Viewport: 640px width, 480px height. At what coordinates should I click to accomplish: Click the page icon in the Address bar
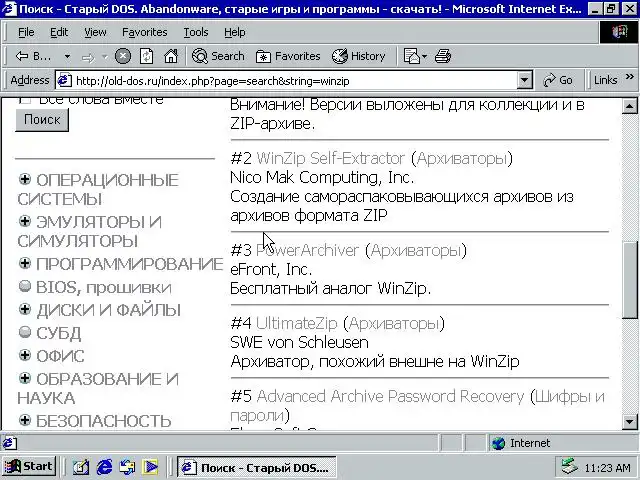64,80
